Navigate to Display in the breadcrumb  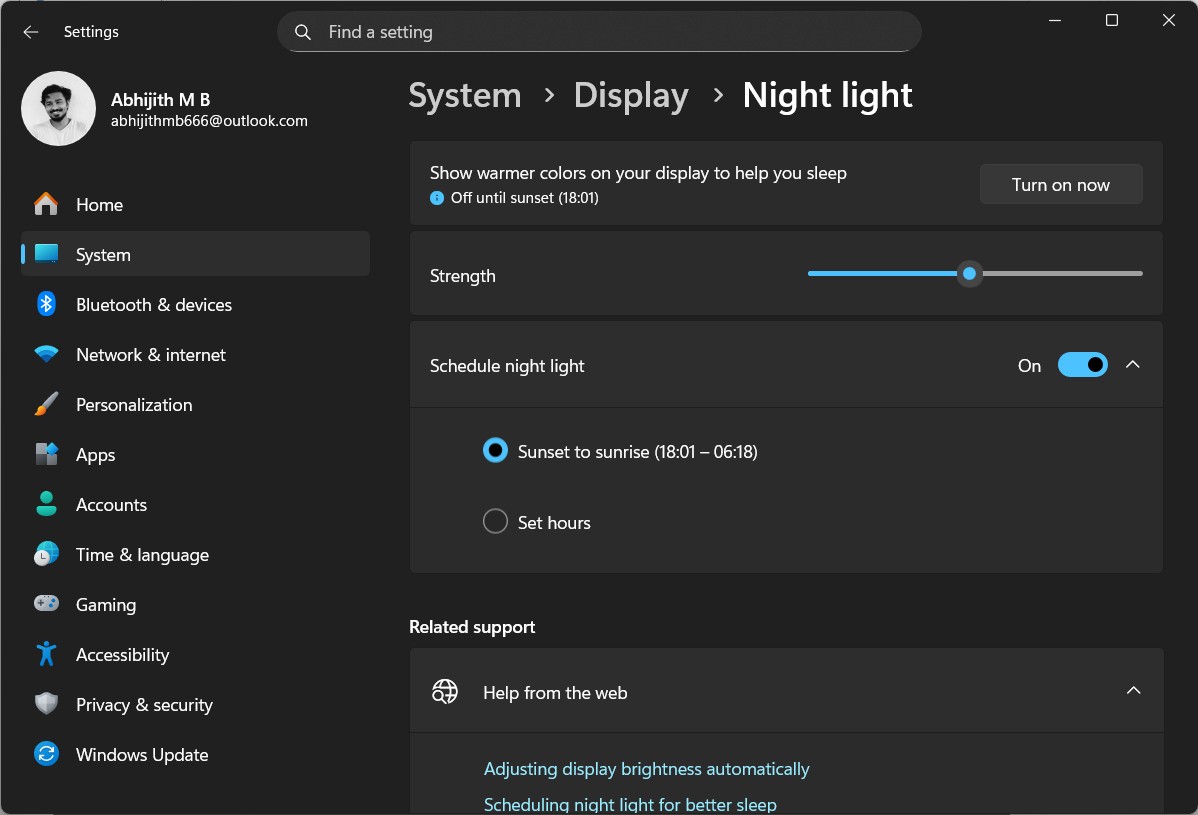[x=631, y=95]
